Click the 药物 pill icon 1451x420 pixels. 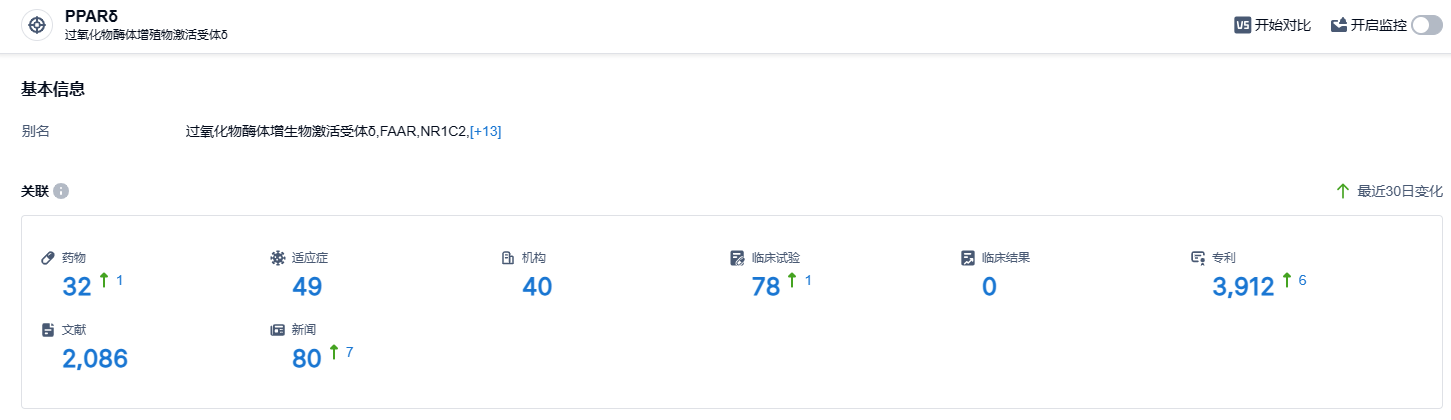click(47, 258)
